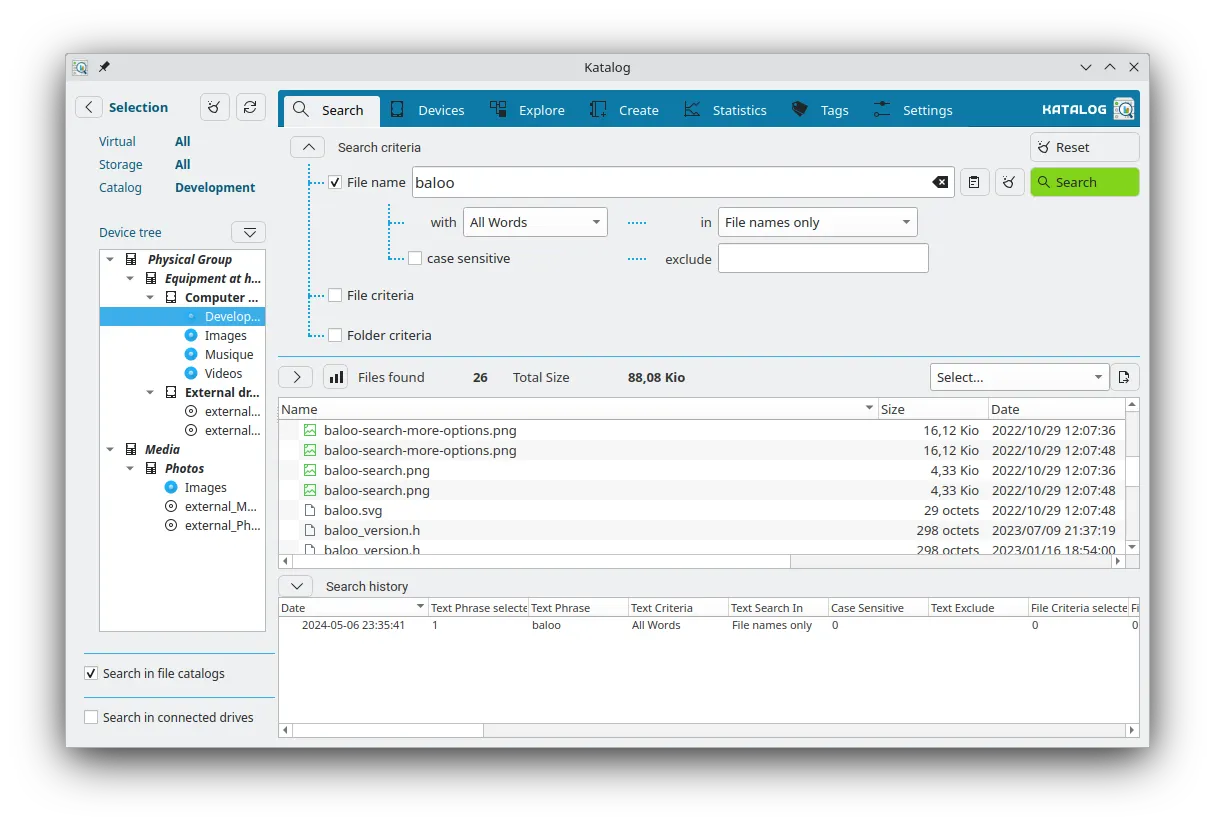
Task: Click the refresh icon in Selection panel
Action: click(x=250, y=107)
